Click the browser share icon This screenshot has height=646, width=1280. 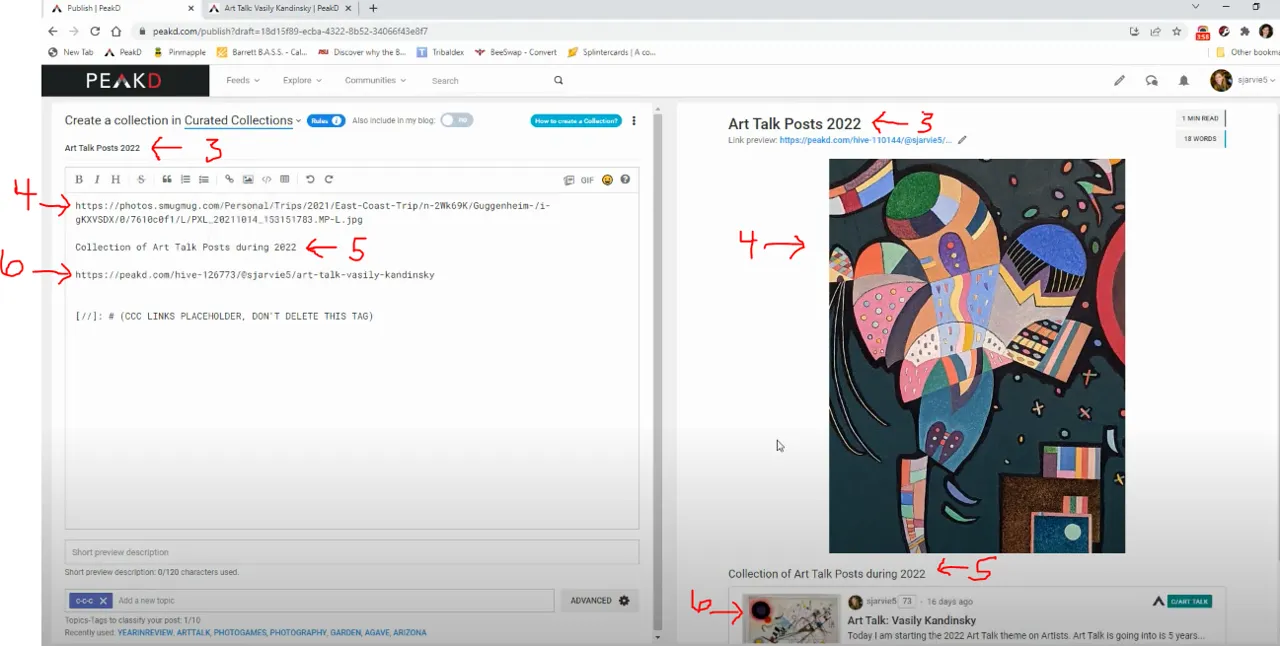[1155, 31]
